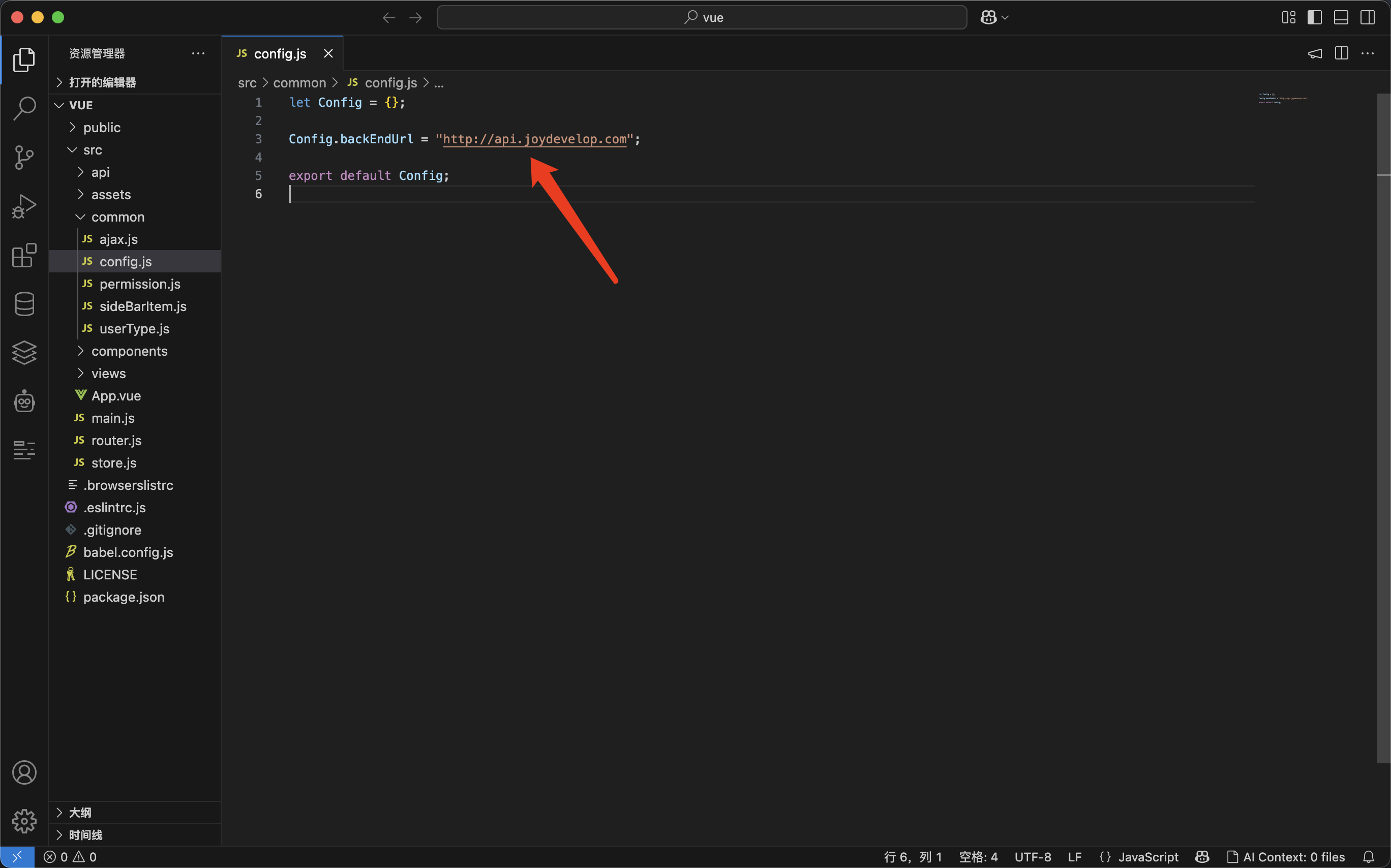Image resolution: width=1391 pixels, height=868 pixels.
Task: Click the src breadcrumb segment
Action: click(x=247, y=83)
